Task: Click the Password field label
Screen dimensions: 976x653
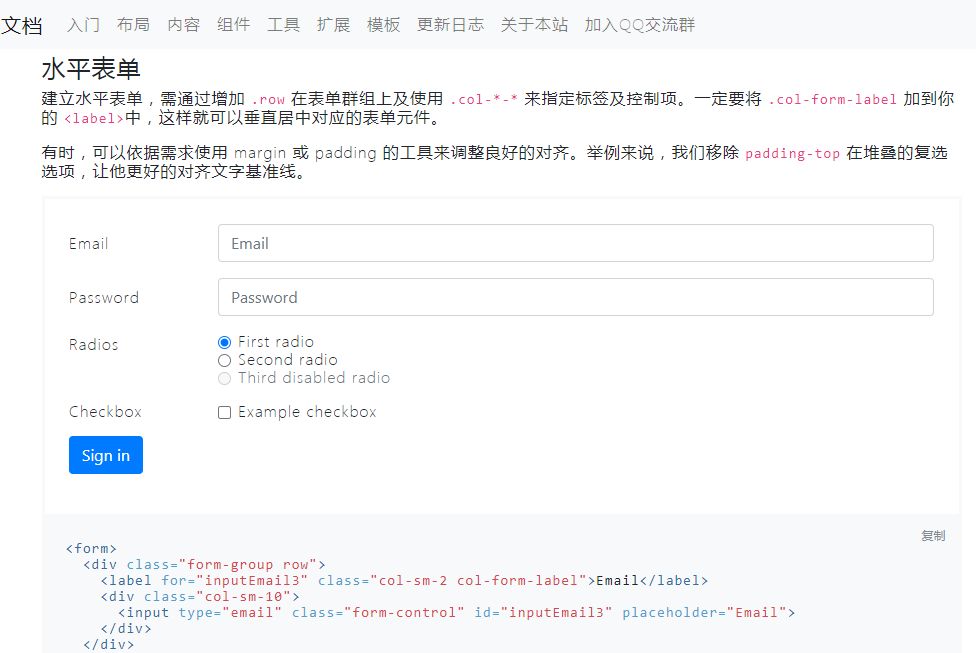Action: [x=104, y=298]
